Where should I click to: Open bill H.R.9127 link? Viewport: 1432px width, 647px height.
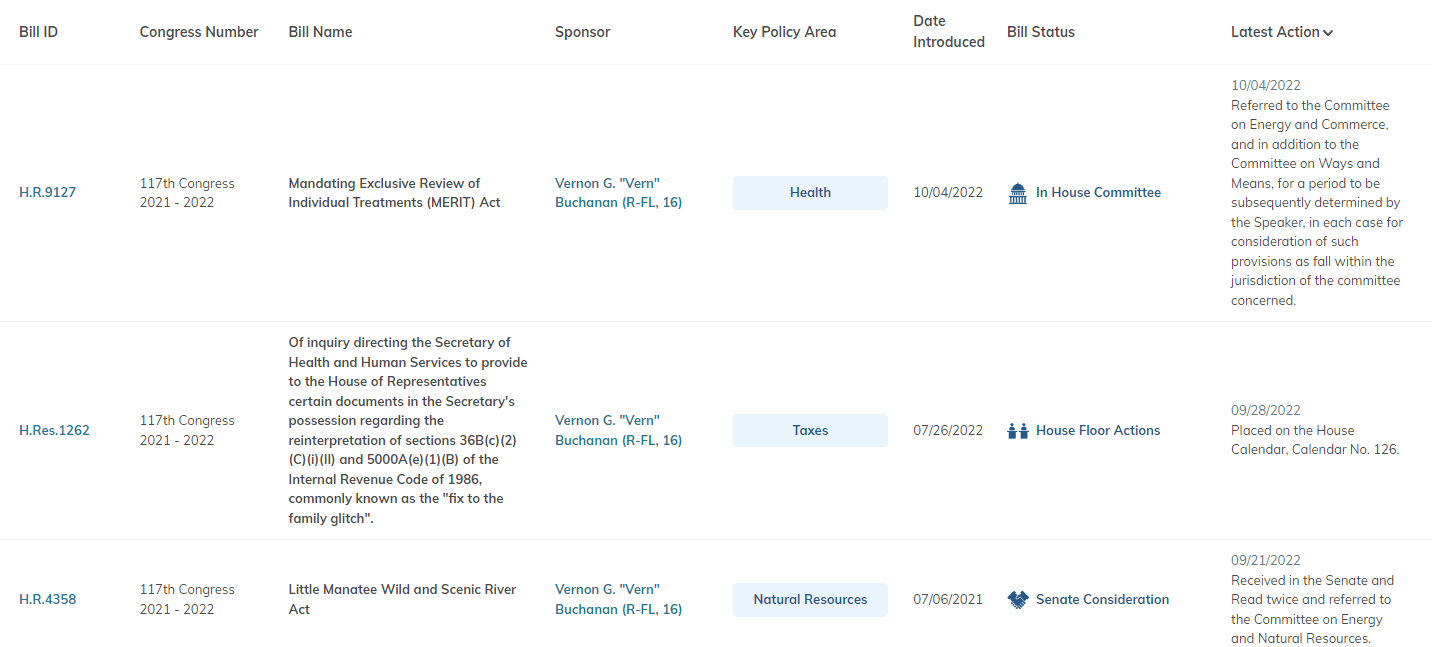pos(47,193)
